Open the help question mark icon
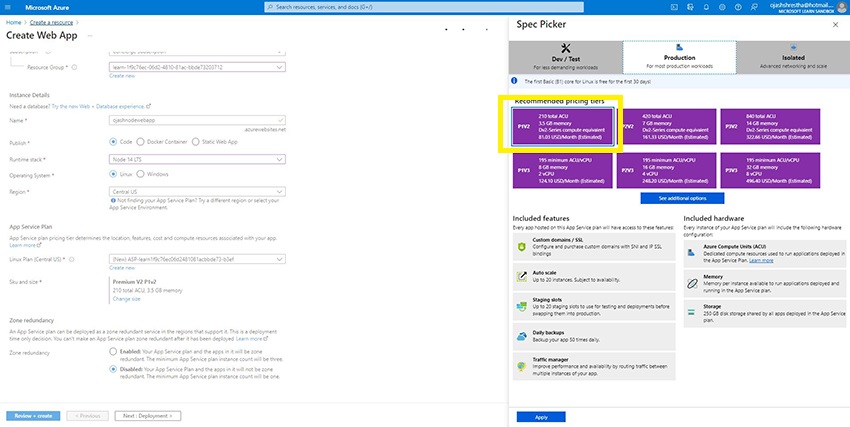 [x=738, y=8]
